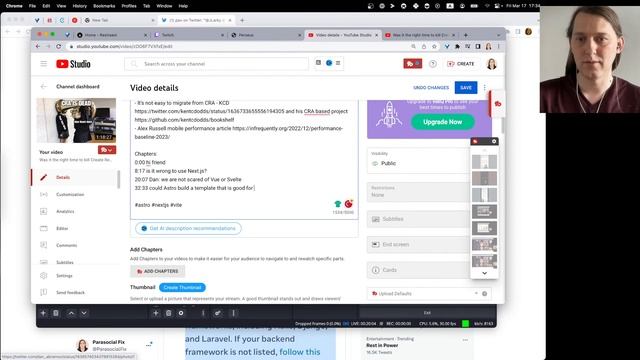The height and width of the screenshot is (360, 640).
Task: Click the OBS remove scene trash icon
Action: pos(56,313)
